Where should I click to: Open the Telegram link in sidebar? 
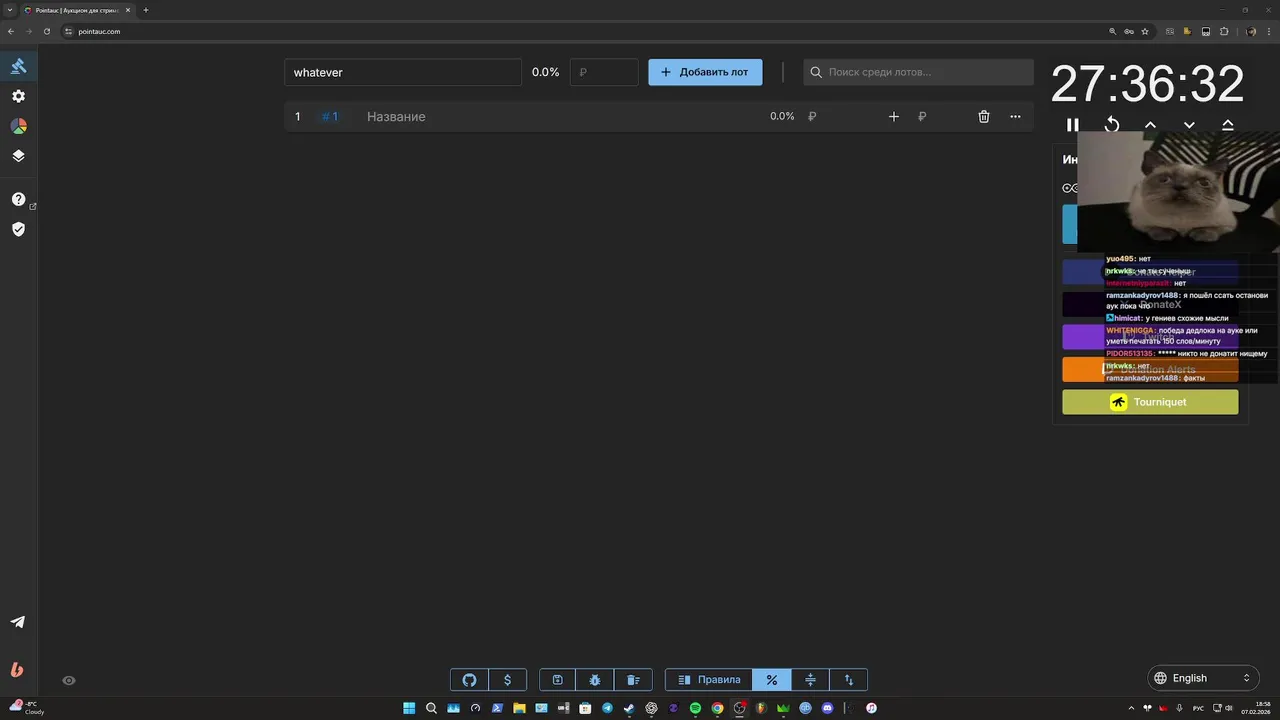coord(18,622)
